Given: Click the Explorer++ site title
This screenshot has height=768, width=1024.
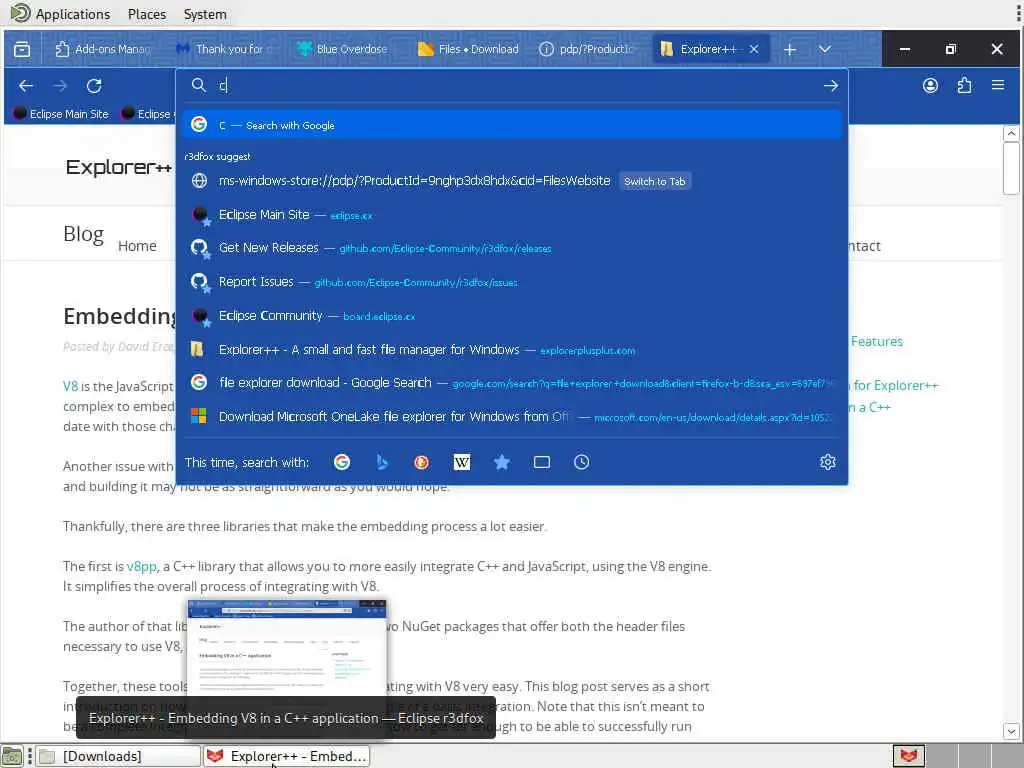Looking at the screenshot, I should (118, 167).
